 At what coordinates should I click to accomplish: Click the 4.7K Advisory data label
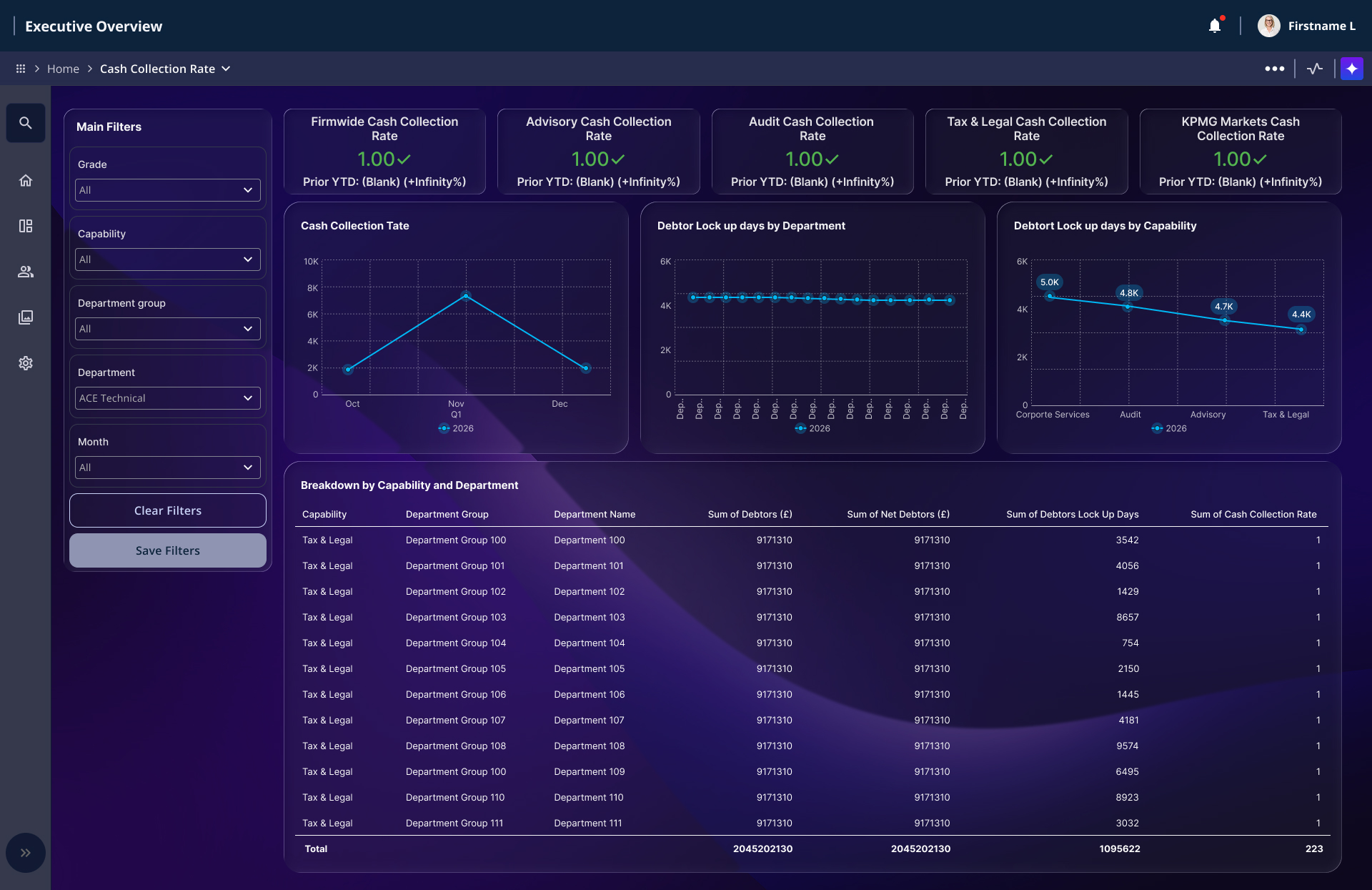pyautogui.click(x=1224, y=307)
